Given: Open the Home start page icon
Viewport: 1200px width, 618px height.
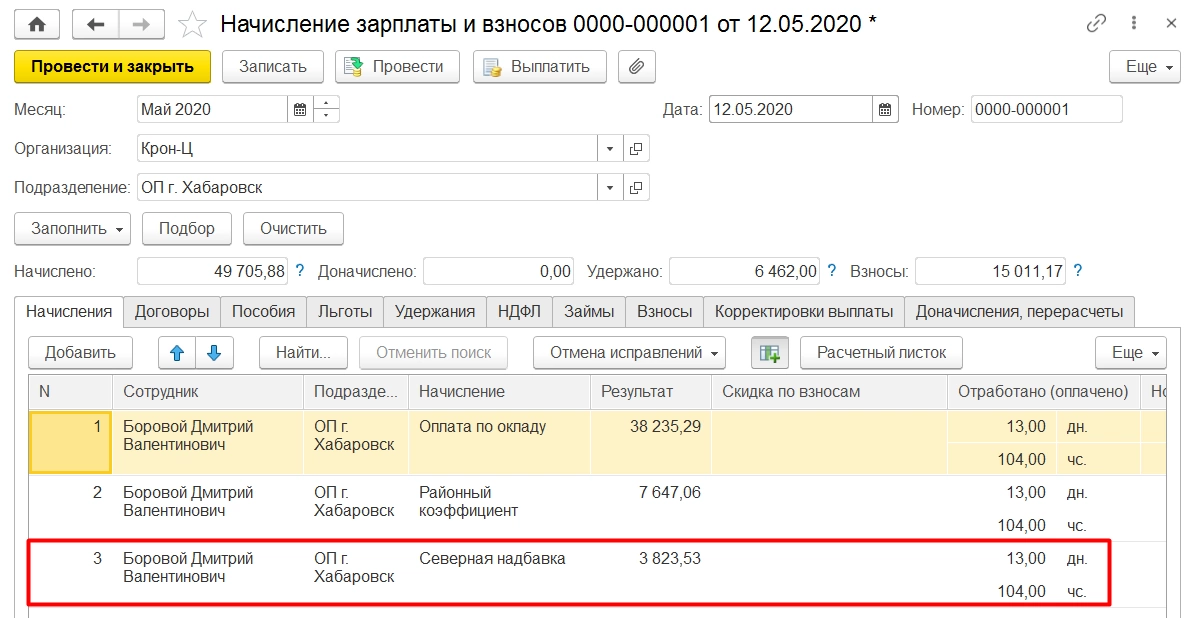Looking at the screenshot, I should [x=37, y=23].
